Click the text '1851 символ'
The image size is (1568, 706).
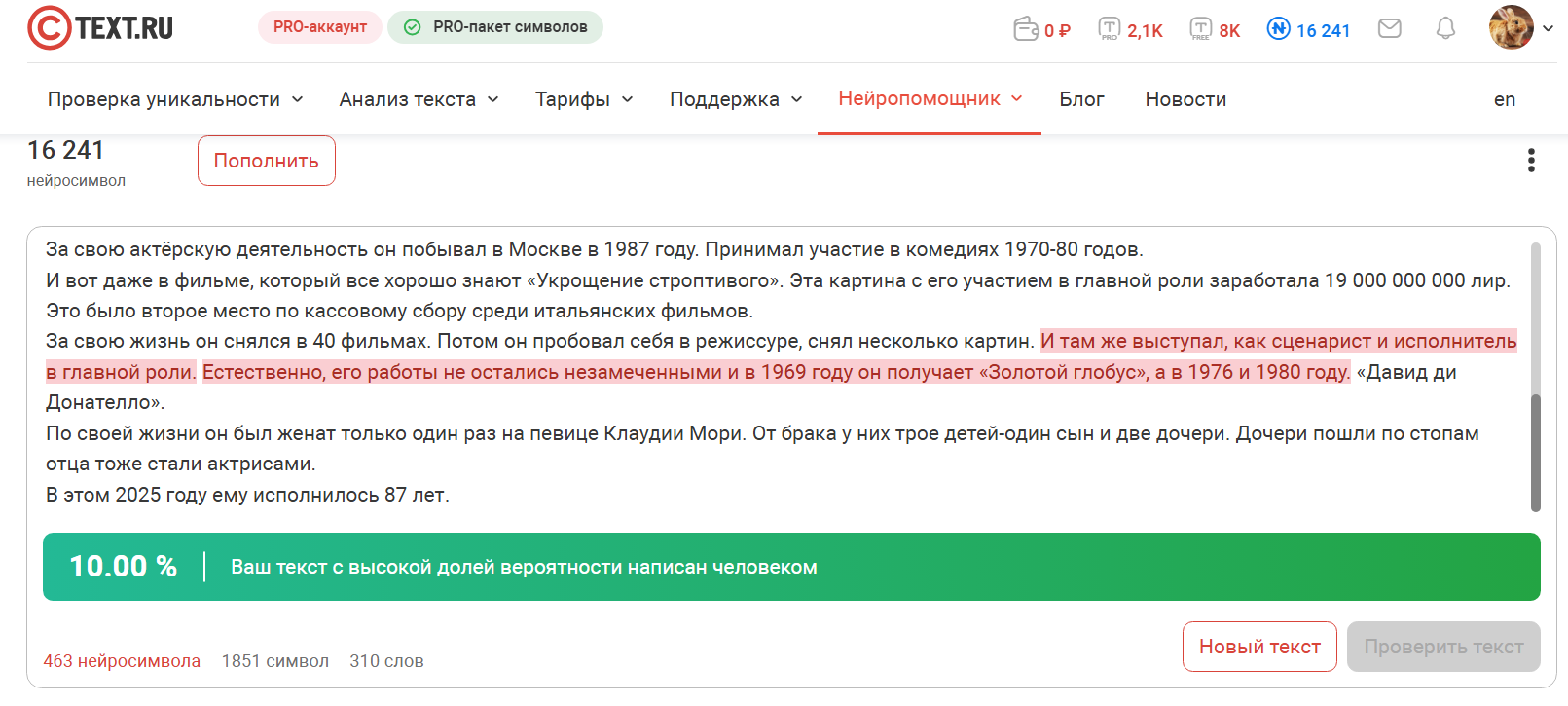point(275,661)
